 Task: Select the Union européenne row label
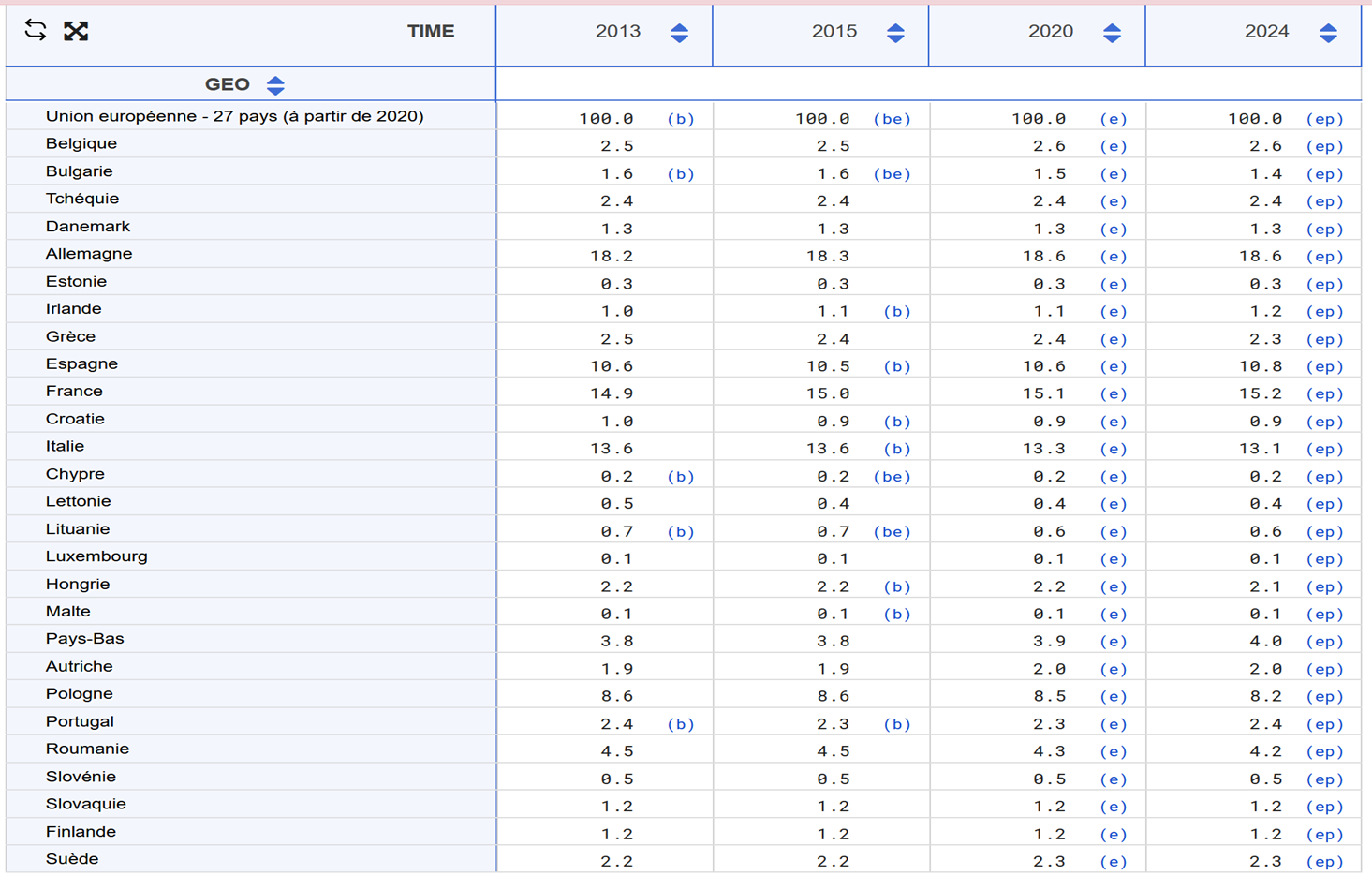[234, 116]
